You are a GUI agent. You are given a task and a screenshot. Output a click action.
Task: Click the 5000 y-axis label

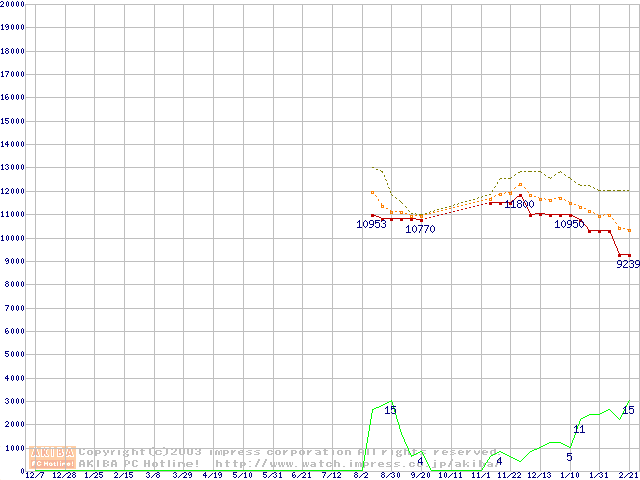[15, 355]
